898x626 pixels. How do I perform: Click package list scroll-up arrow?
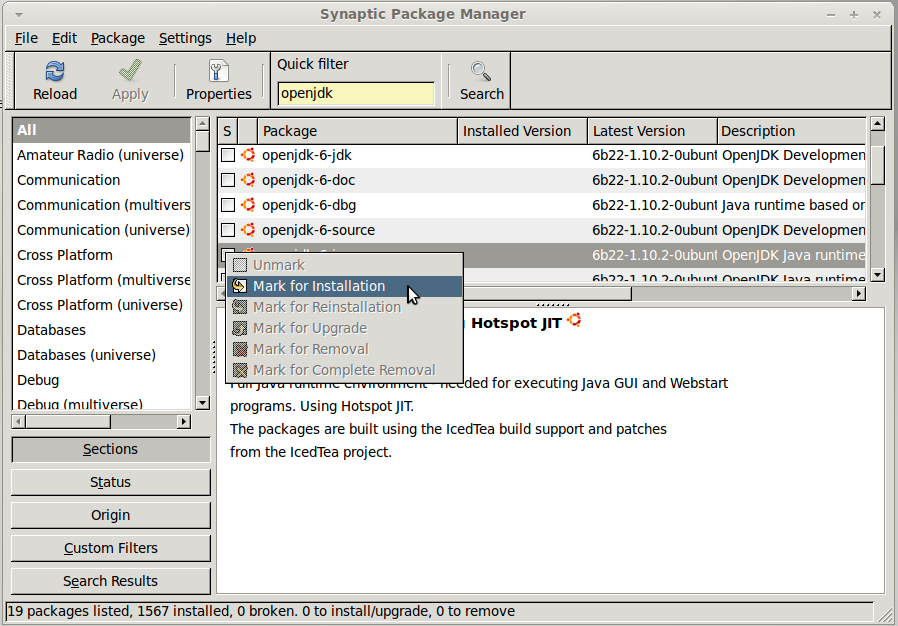click(877, 123)
